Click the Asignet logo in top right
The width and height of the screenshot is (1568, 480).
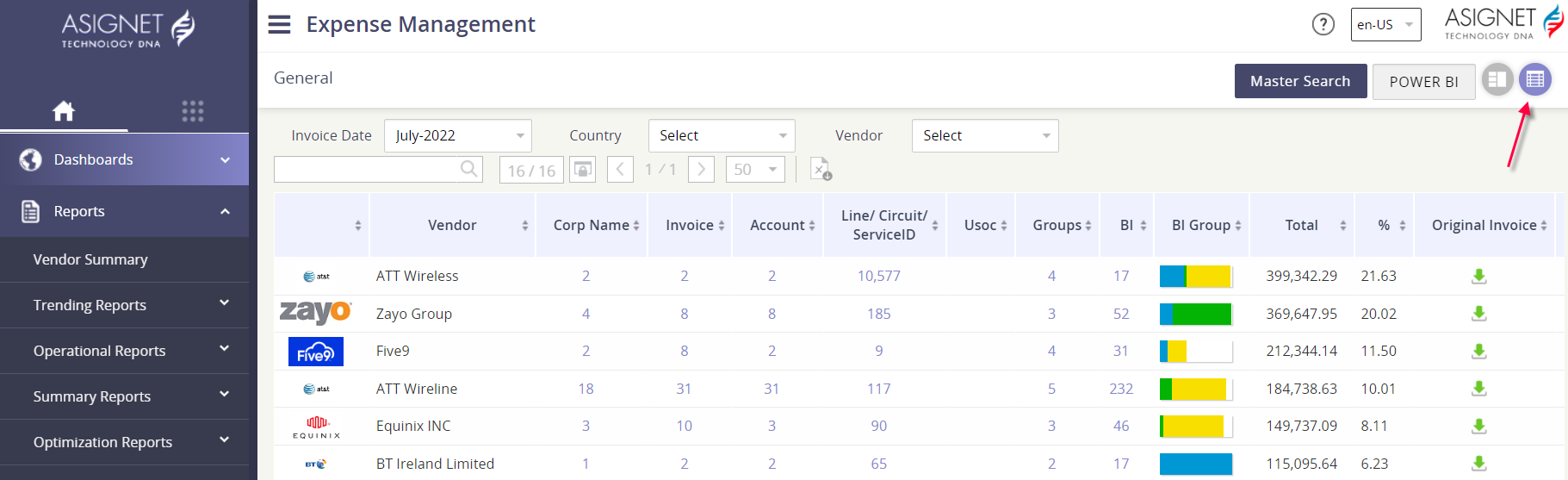coord(1503,22)
